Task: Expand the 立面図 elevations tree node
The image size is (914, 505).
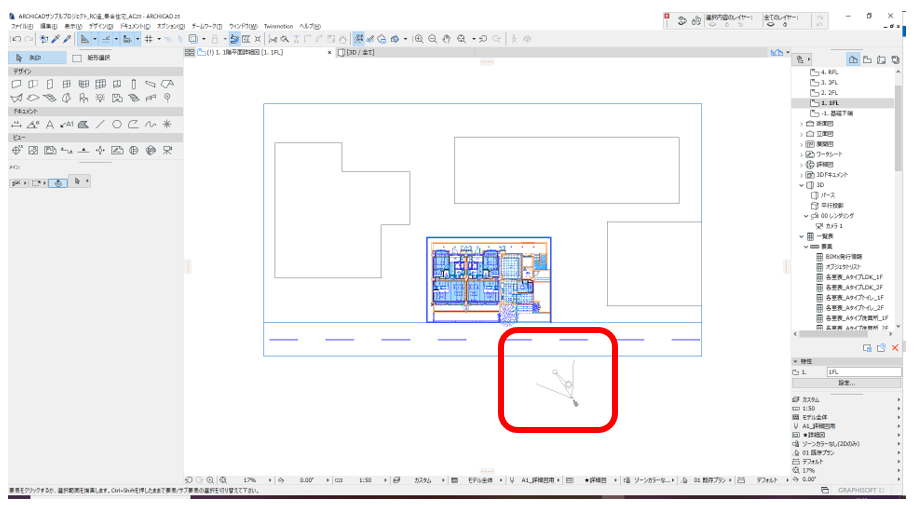Action: click(801, 134)
